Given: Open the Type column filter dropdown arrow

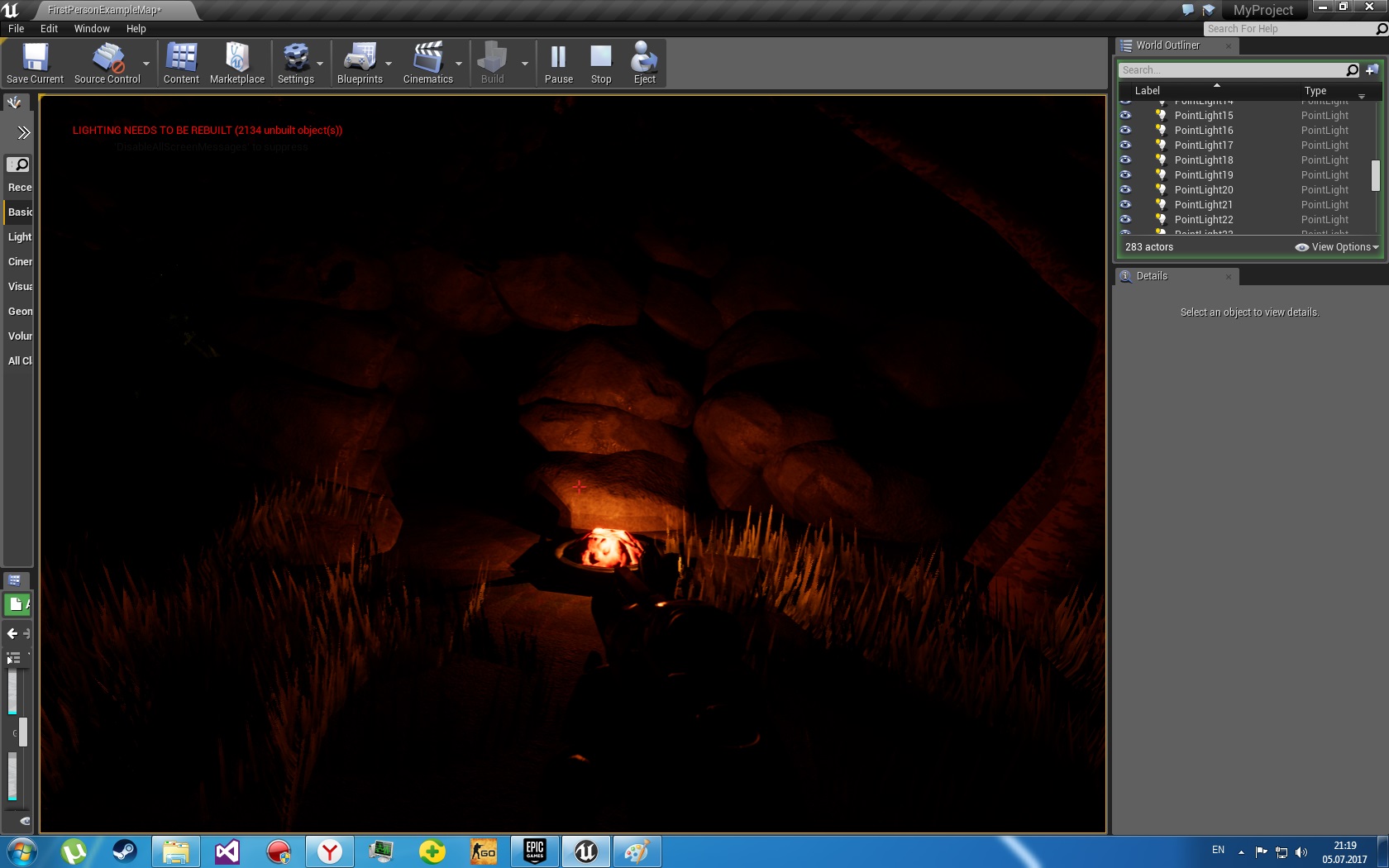Looking at the screenshot, I should coord(1362,97).
